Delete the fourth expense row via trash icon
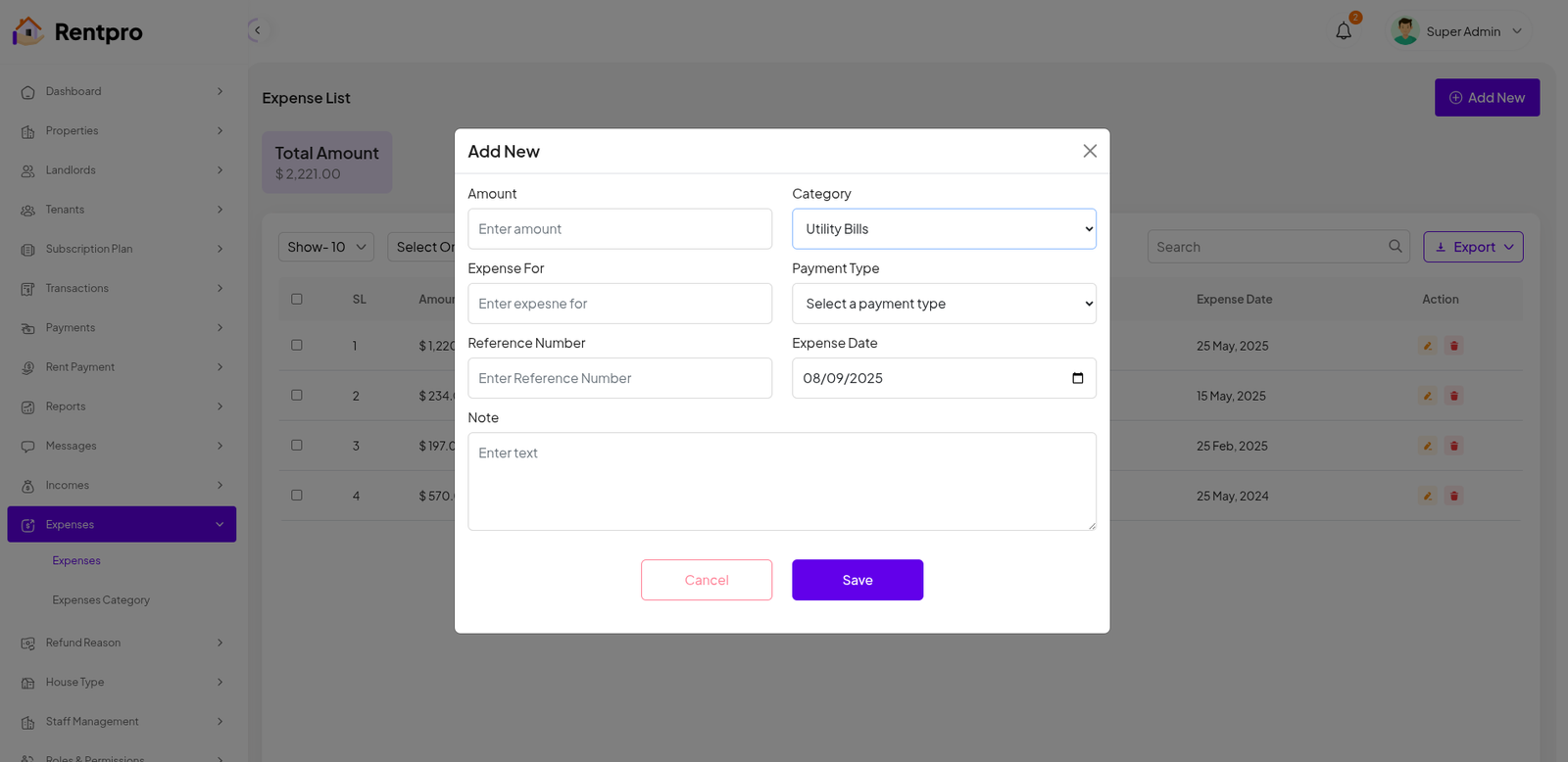 [1454, 496]
